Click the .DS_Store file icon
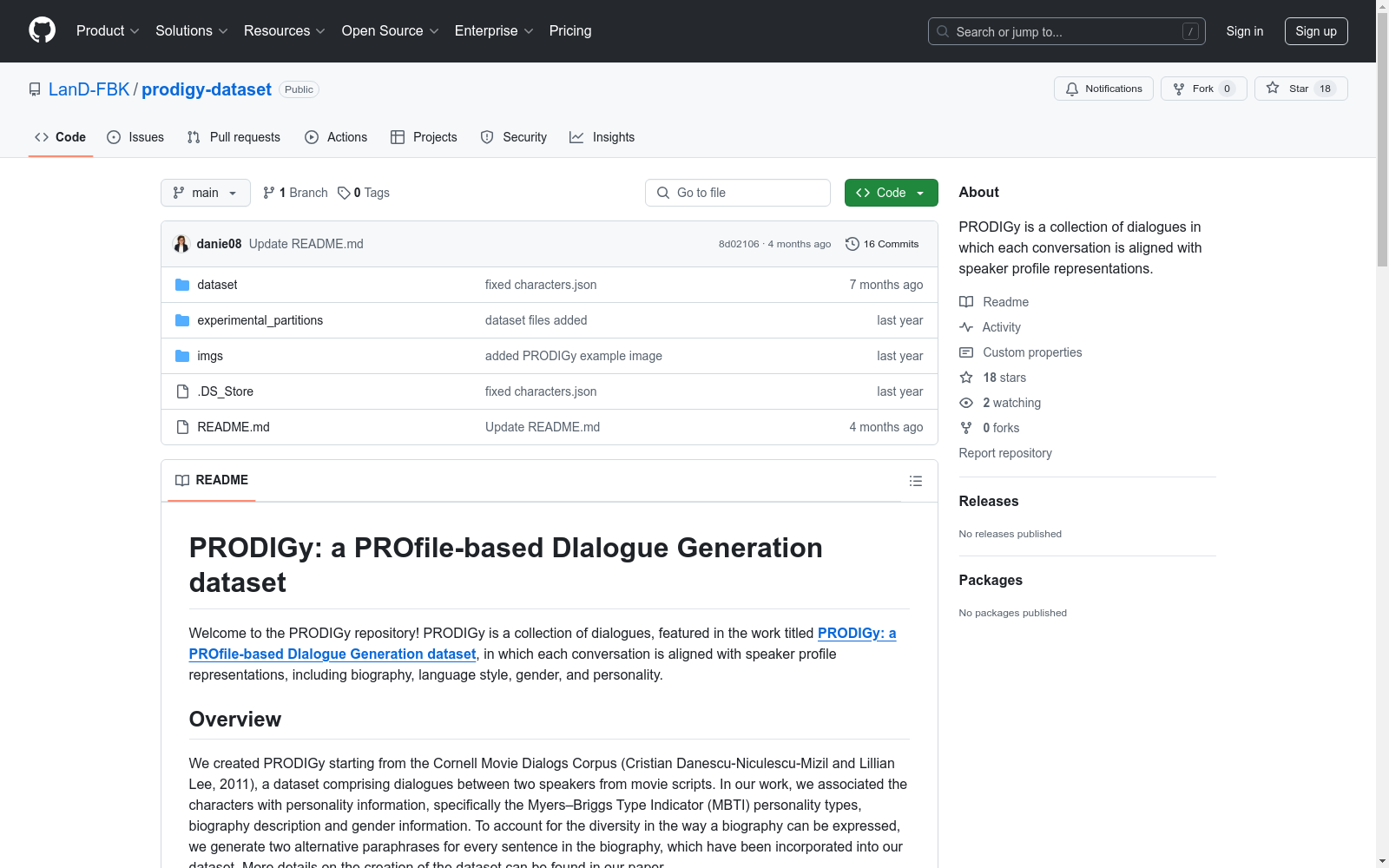 pyautogui.click(x=182, y=391)
